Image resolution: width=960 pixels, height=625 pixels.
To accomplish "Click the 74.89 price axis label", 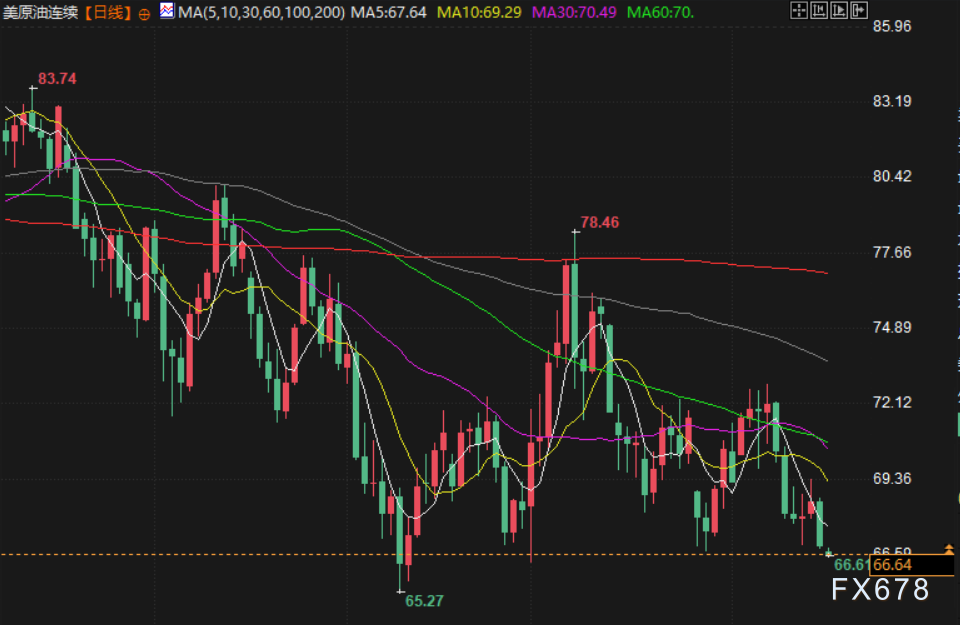I will [892, 327].
